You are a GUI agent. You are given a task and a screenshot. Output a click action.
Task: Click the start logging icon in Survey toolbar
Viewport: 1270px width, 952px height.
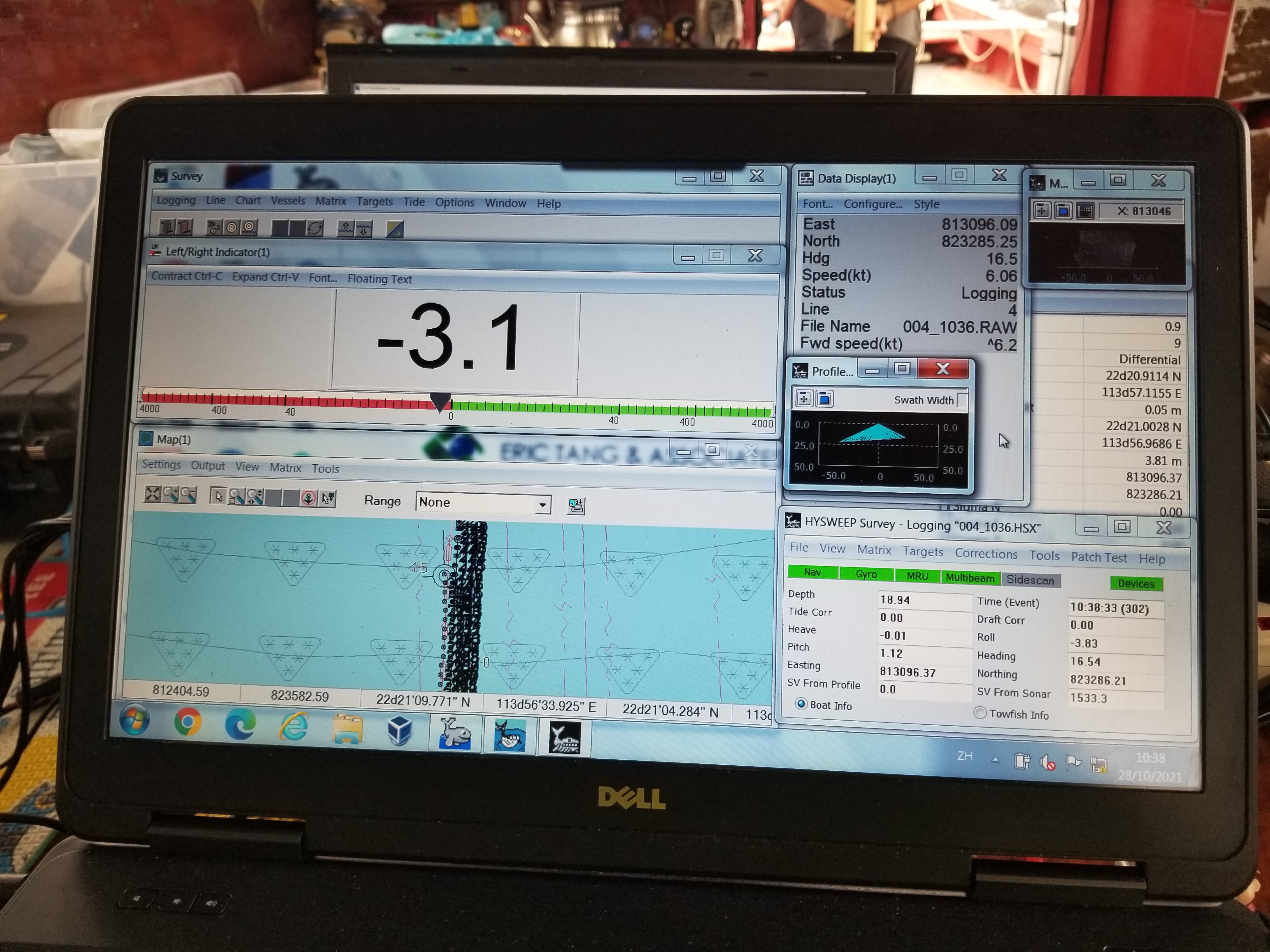tap(167, 227)
